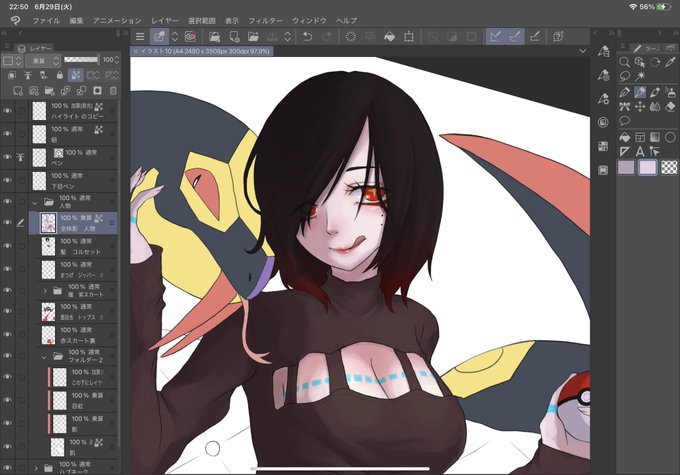Image resolution: width=680 pixels, height=475 pixels.
Task: Click the create layer mask icon
Action: coord(97,91)
